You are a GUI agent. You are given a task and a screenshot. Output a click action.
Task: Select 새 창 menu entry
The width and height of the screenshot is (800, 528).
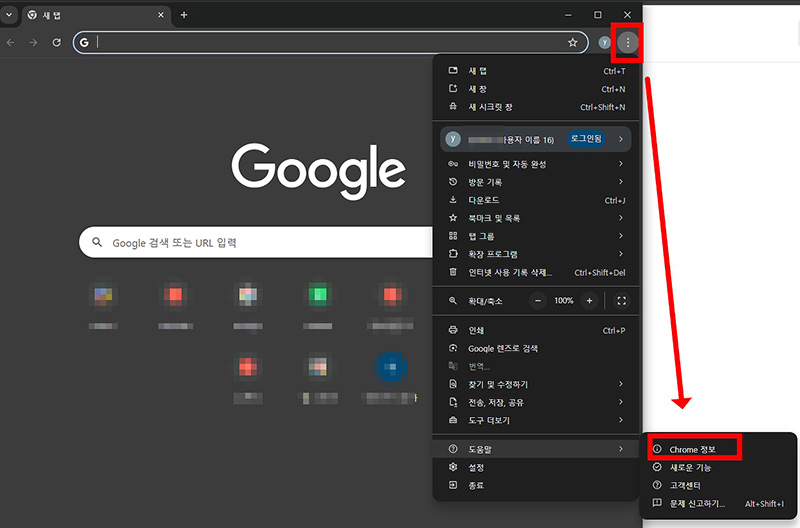coord(536,89)
